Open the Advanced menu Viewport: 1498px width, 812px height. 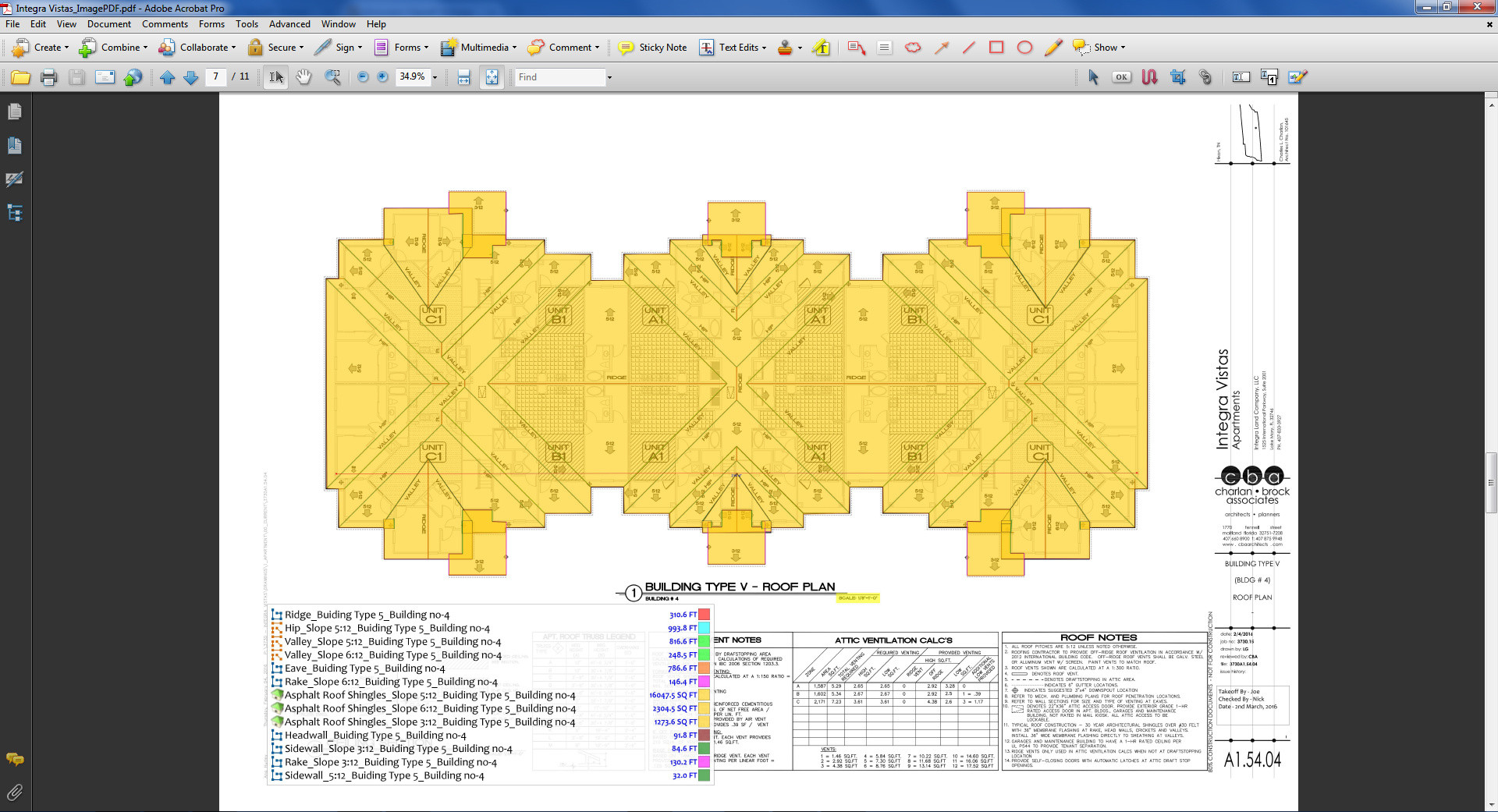point(289,24)
